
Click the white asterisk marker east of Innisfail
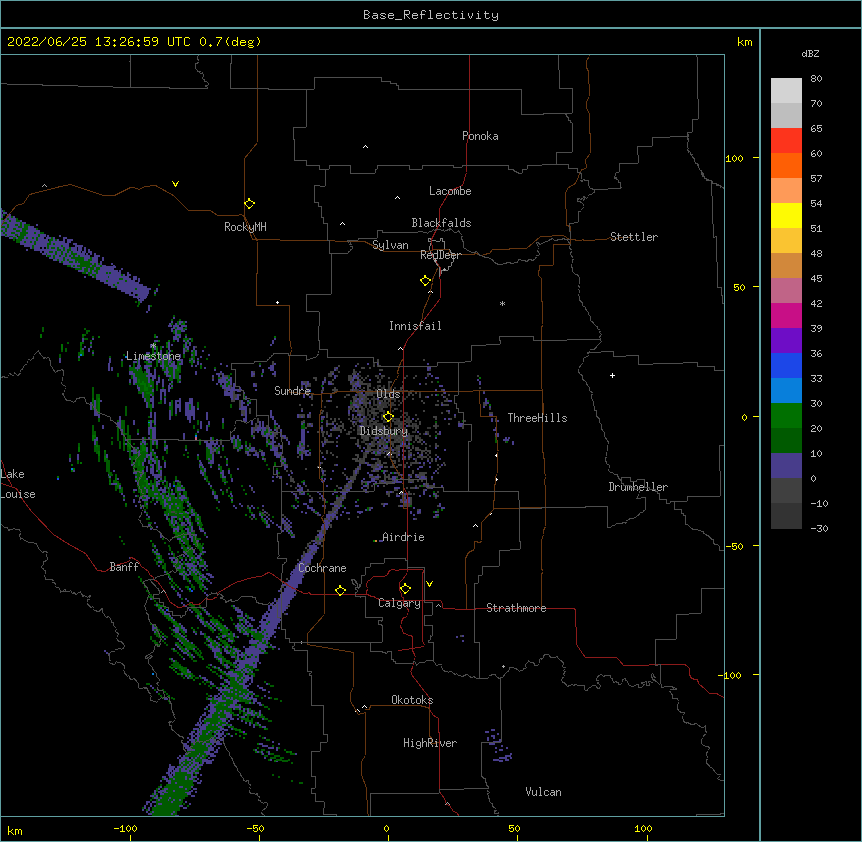[502, 303]
